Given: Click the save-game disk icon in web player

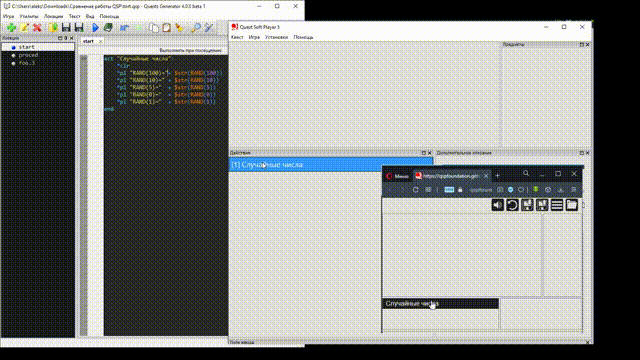Looking at the screenshot, I should tap(527, 205).
